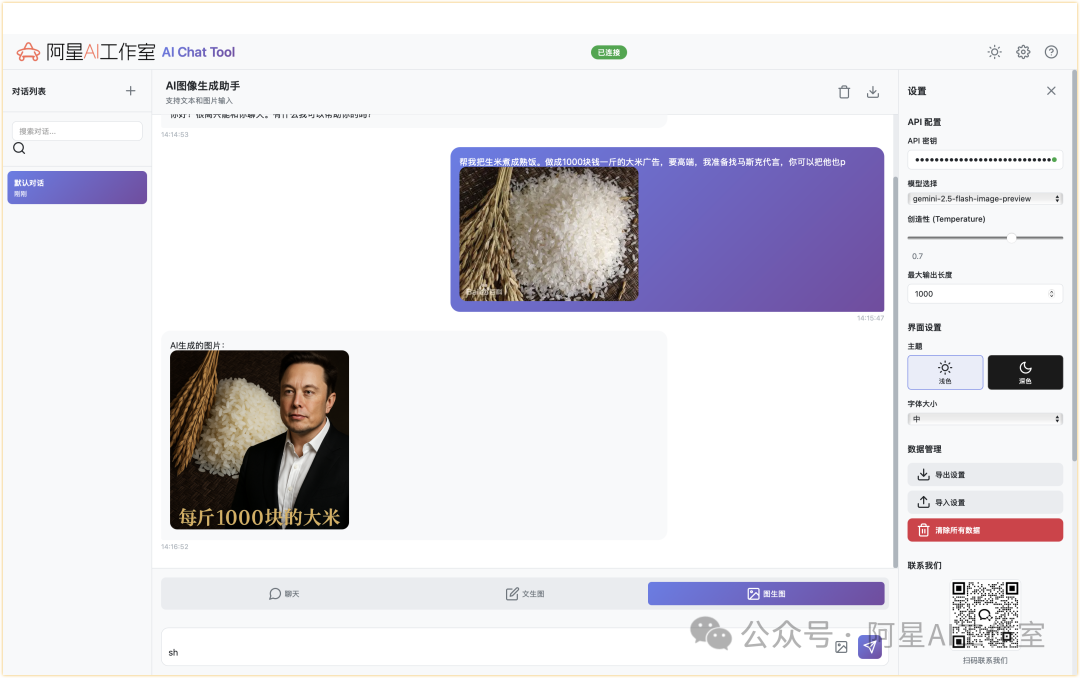
Task: Switch to the 聊天 chat tab
Action: (x=284, y=594)
